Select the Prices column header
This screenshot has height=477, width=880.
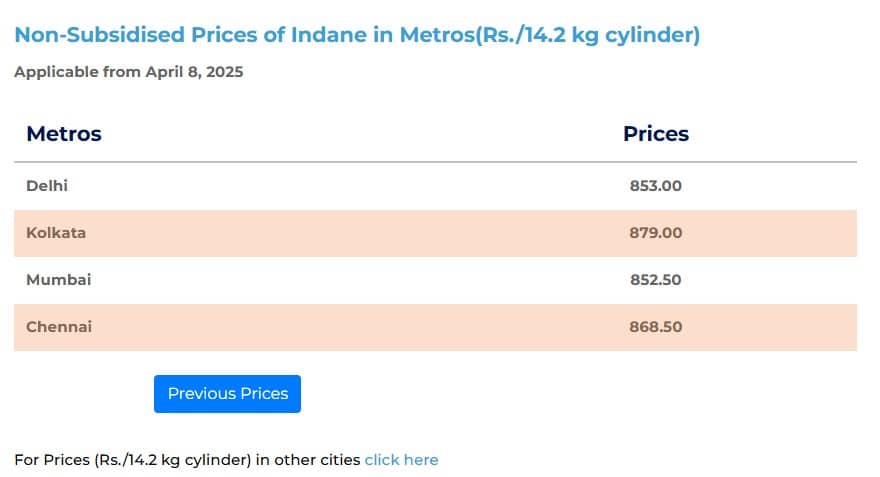pyautogui.click(x=656, y=134)
